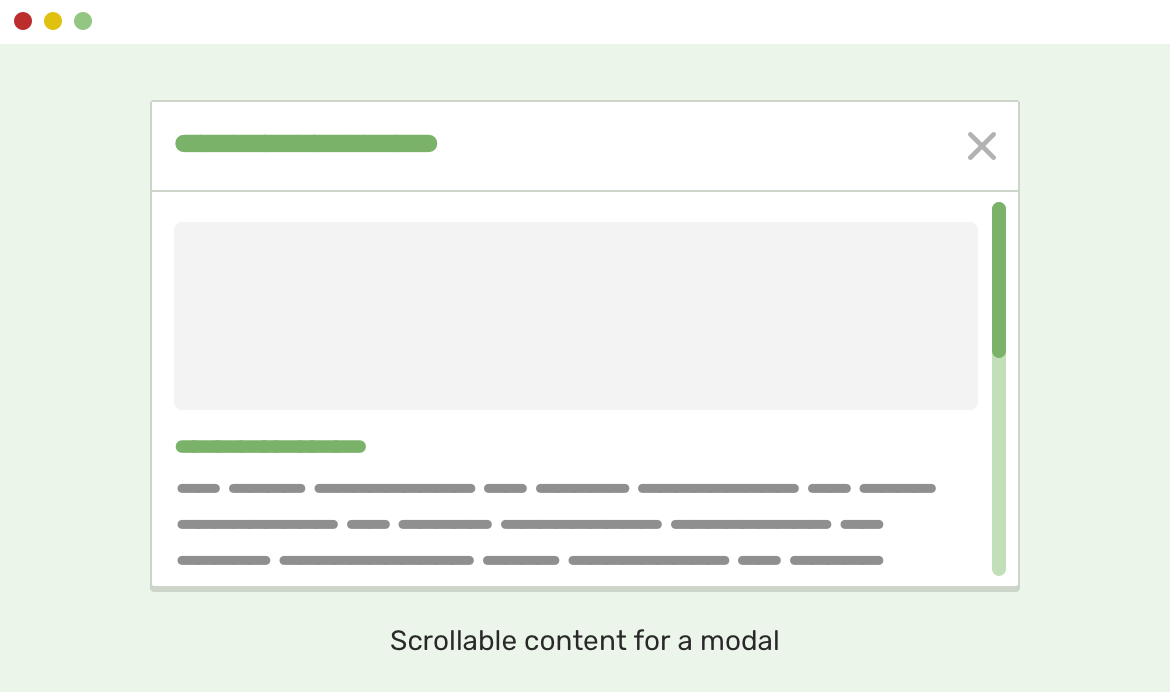1170x692 pixels.
Task: Click first long dash in second paragraph line
Action: pyautogui.click(x=257, y=524)
